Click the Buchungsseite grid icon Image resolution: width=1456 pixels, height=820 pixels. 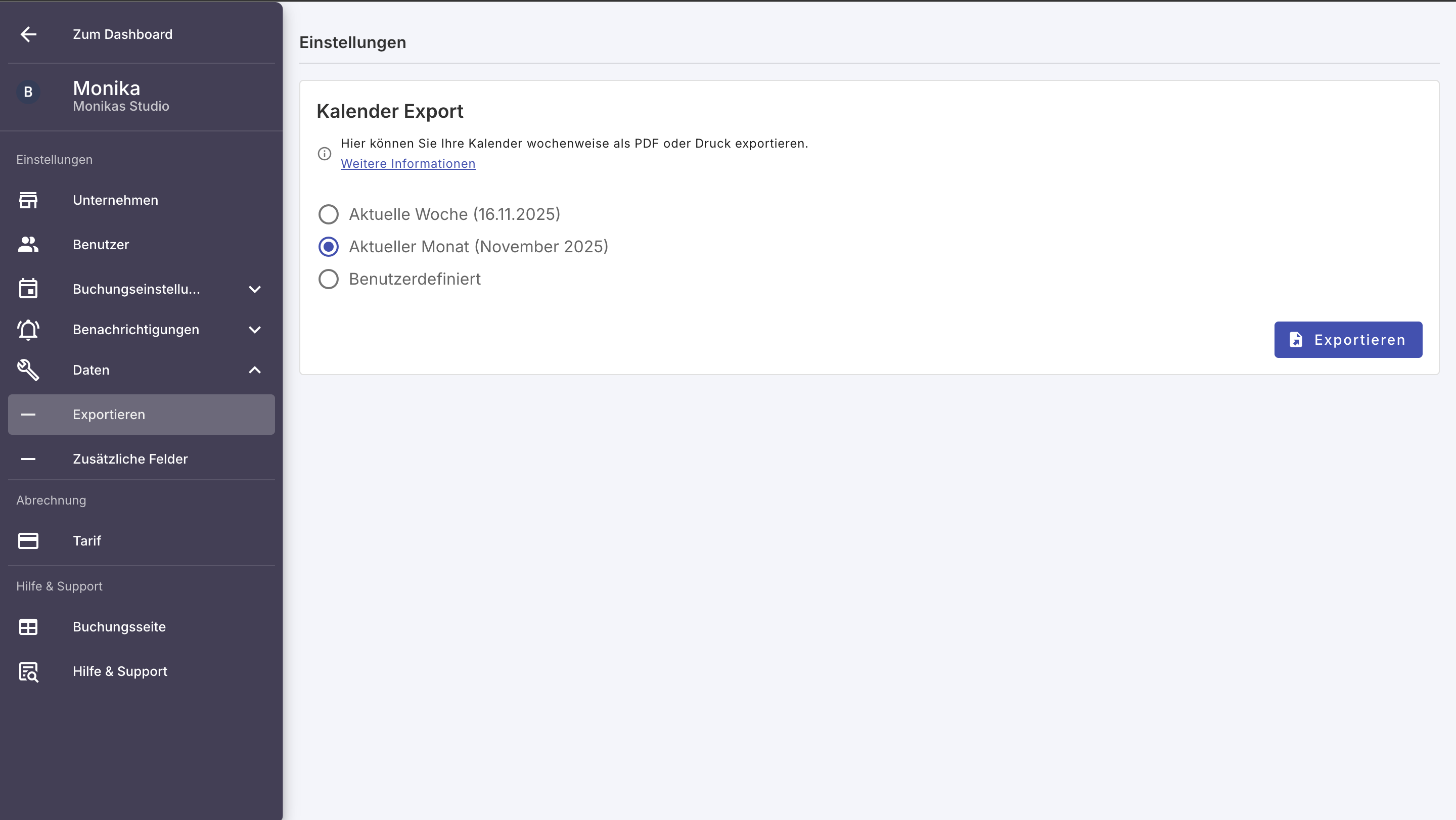click(28, 627)
